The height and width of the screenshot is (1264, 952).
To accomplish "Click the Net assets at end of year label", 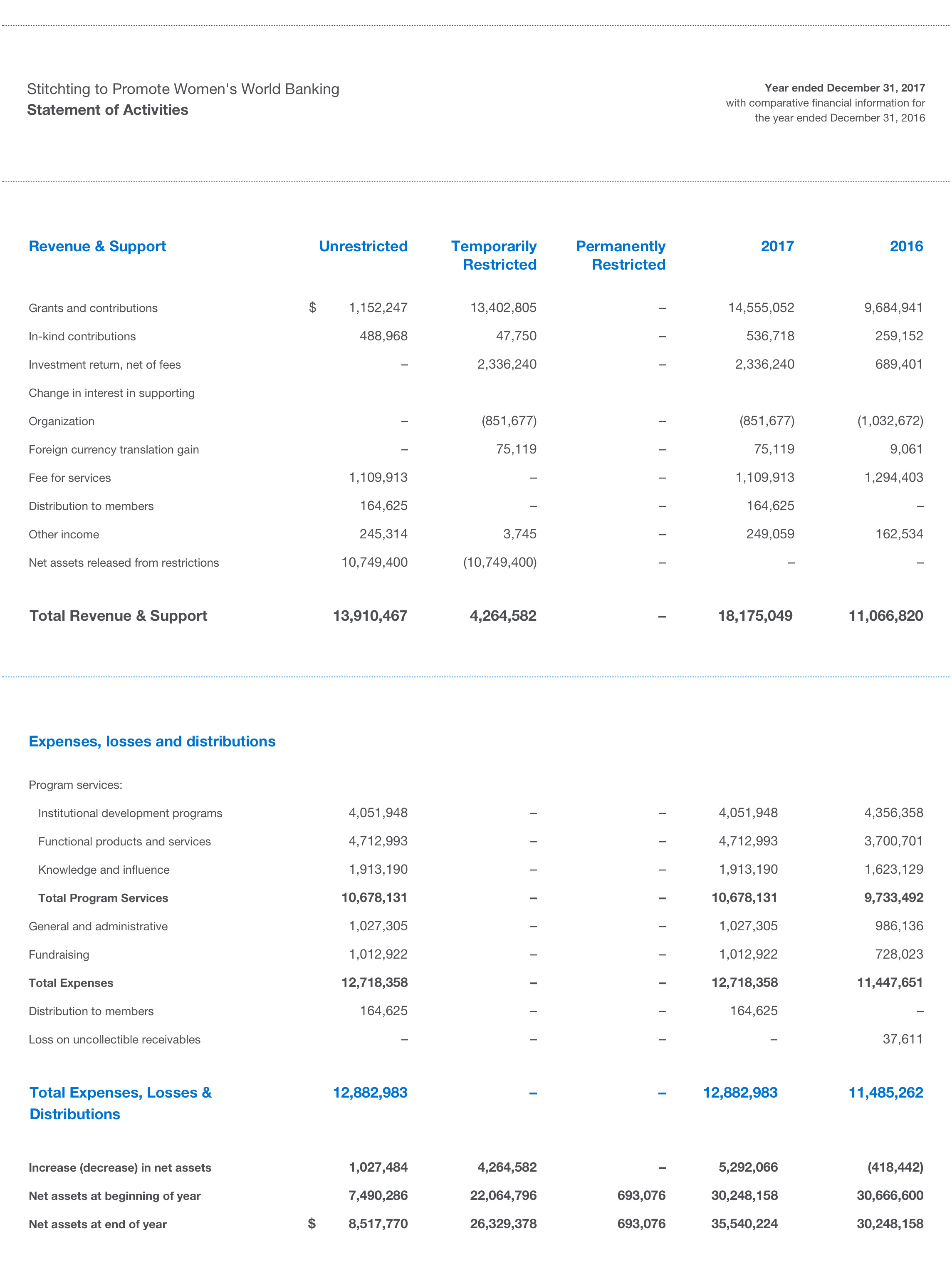I will [x=98, y=1224].
